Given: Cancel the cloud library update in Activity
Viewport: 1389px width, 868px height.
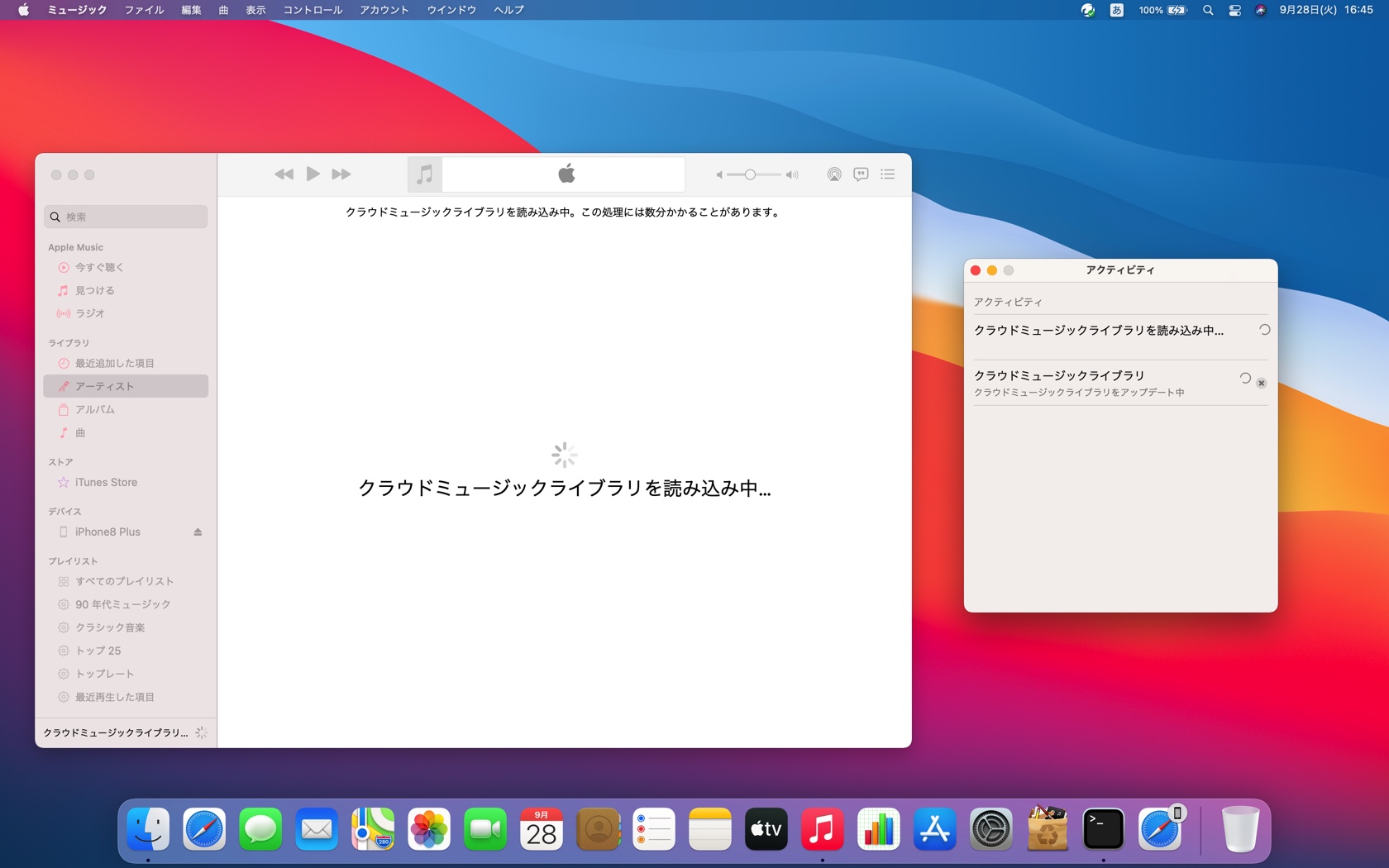Looking at the screenshot, I should coord(1261,383).
